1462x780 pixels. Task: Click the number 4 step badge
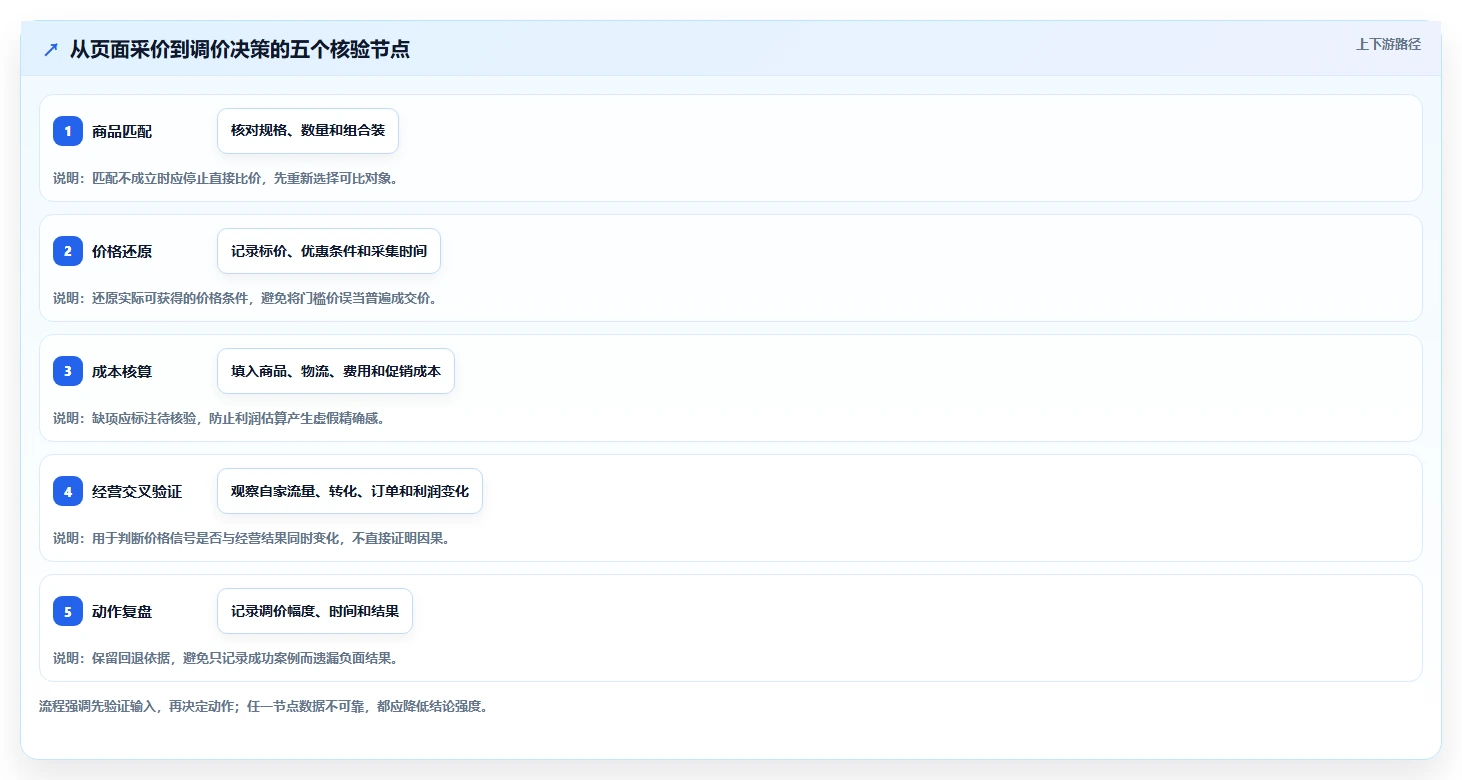point(68,491)
